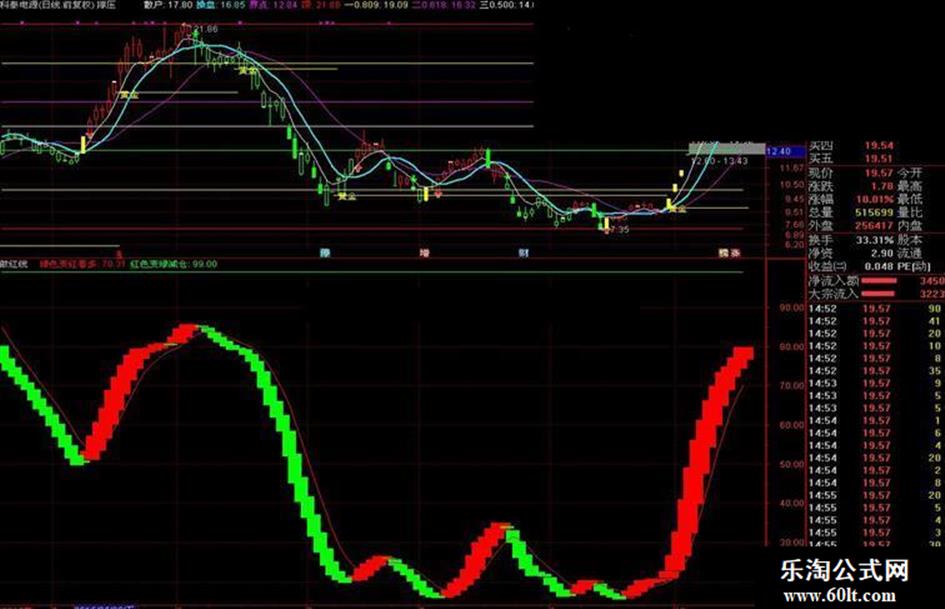The height and width of the screenshot is (609, 945).
Task: Click the 外盘 256417 value
Action: [x=874, y=226]
